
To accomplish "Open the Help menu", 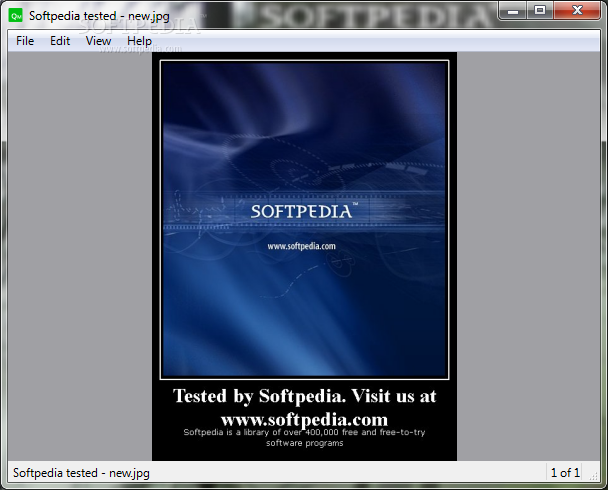I will [139, 41].
